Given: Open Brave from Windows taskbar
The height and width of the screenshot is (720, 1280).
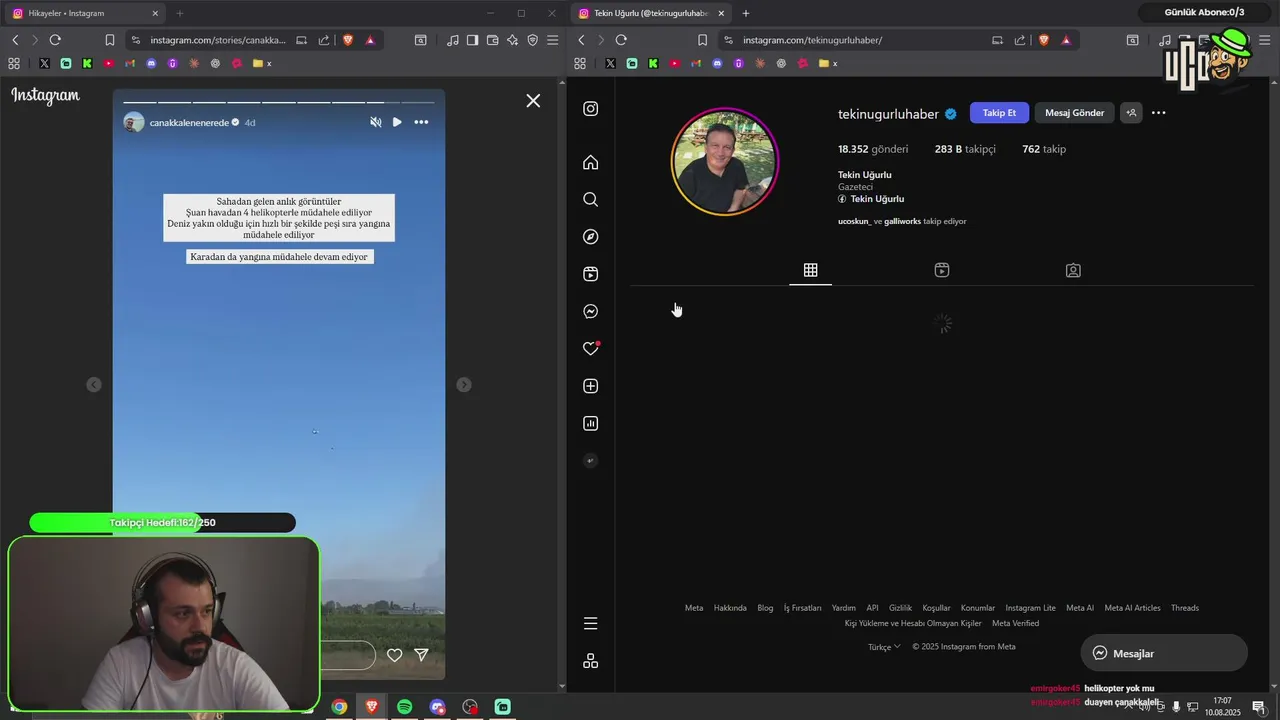Looking at the screenshot, I should (x=372, y=707).
